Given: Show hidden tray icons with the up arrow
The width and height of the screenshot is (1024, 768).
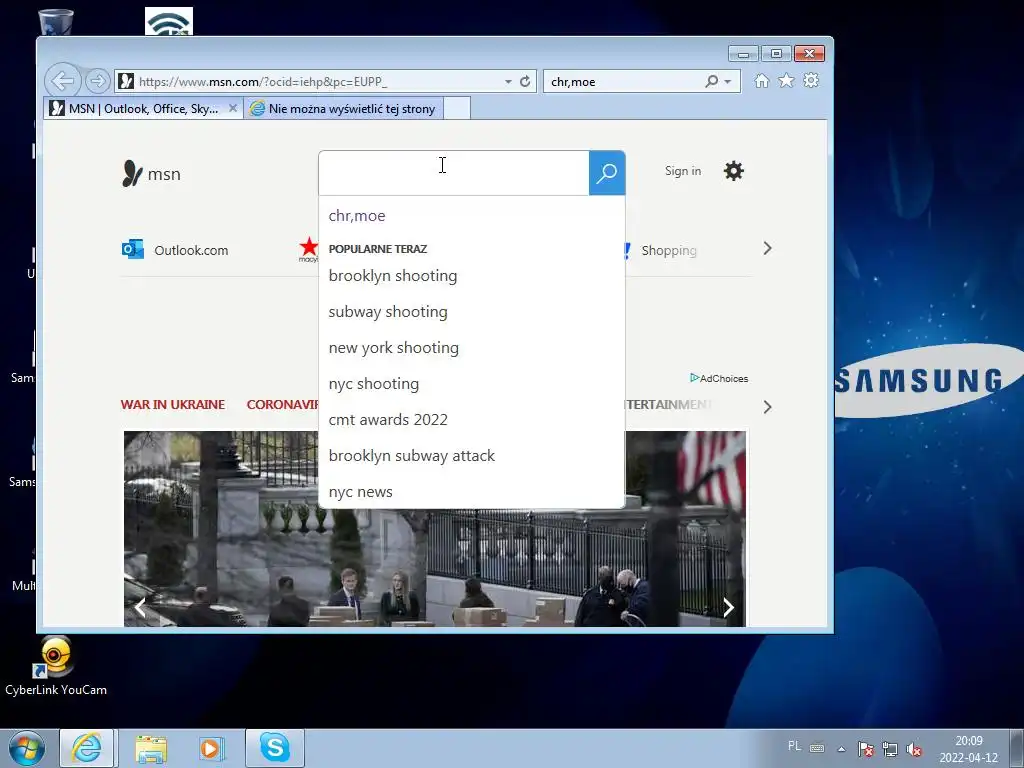Looking at the screenshot, I should tap(841, 749).
